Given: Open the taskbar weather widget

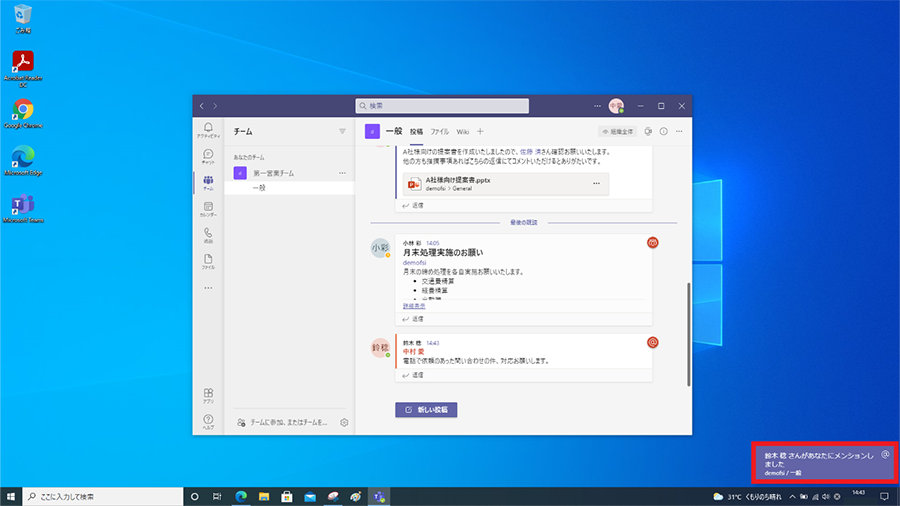Looking at the screenshot, I should tap(747, 497).
